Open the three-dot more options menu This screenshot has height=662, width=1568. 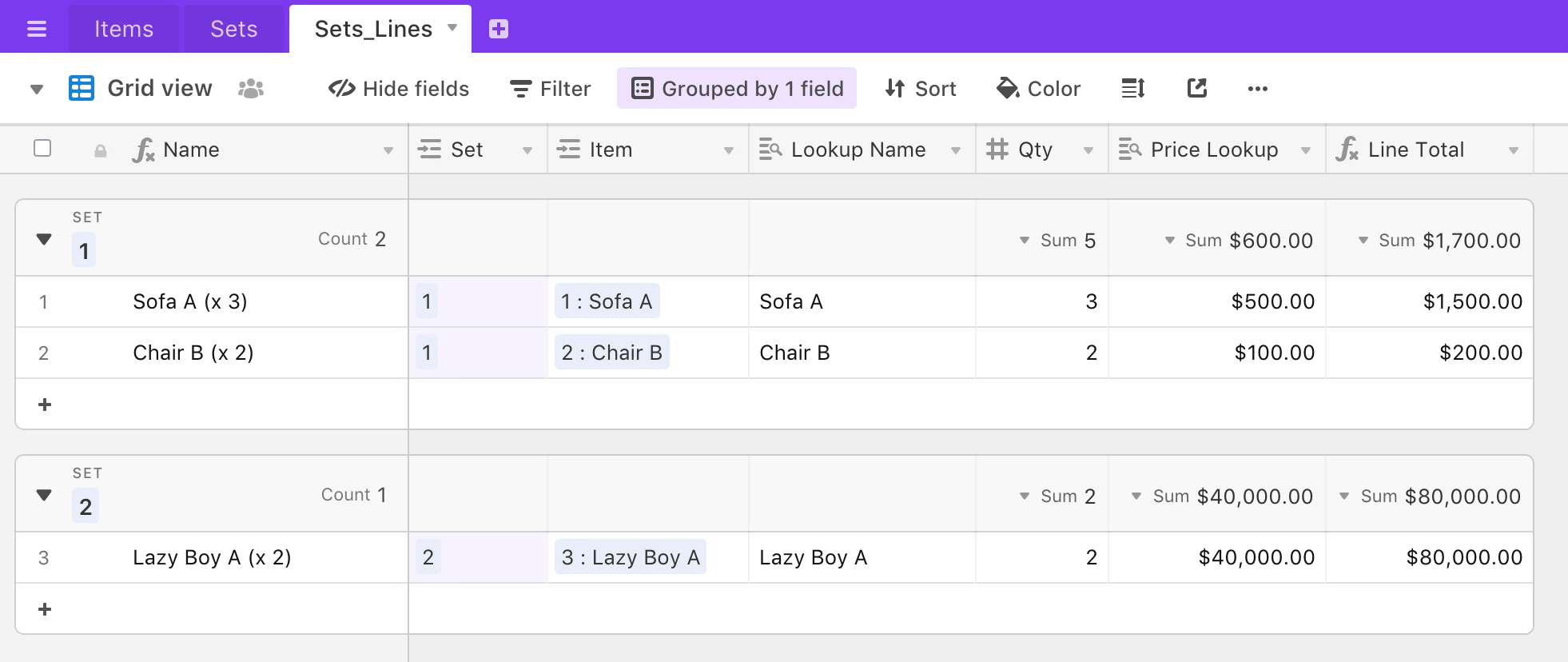click(x=1257, y=89)
